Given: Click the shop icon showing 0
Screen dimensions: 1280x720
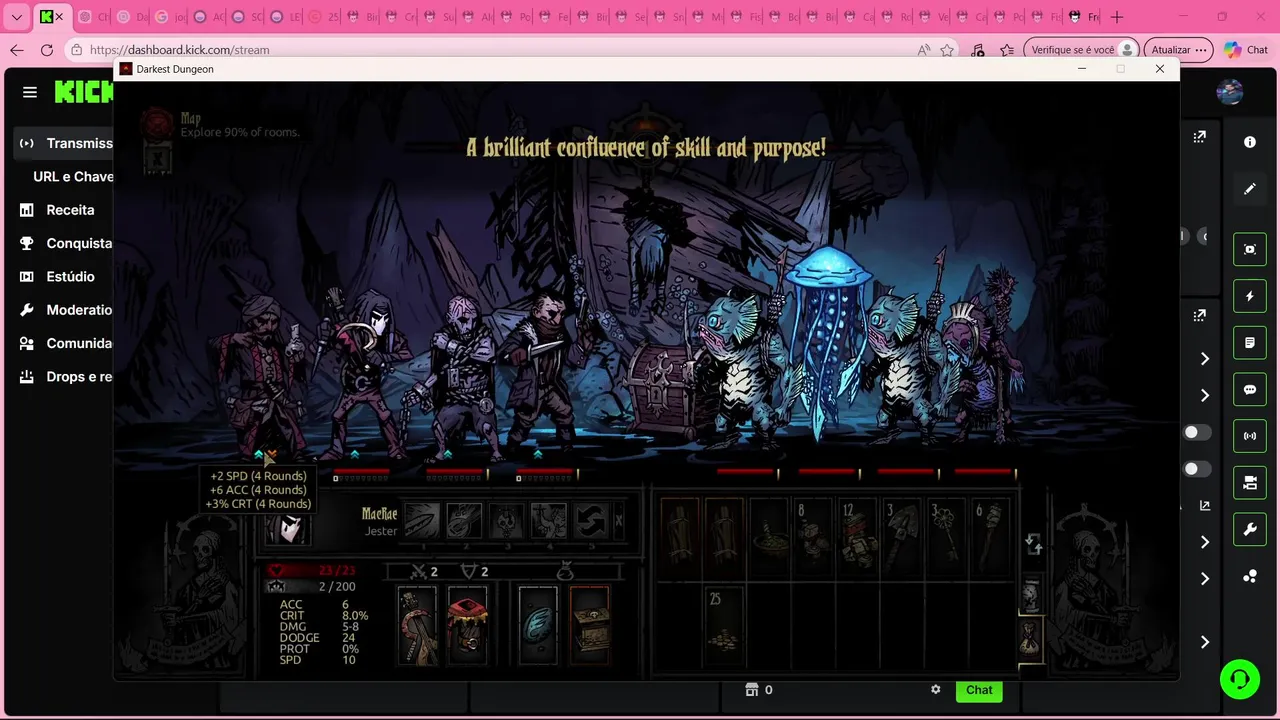Looking at the screenshot, I should pyautogui.click(x=752, y=690).
